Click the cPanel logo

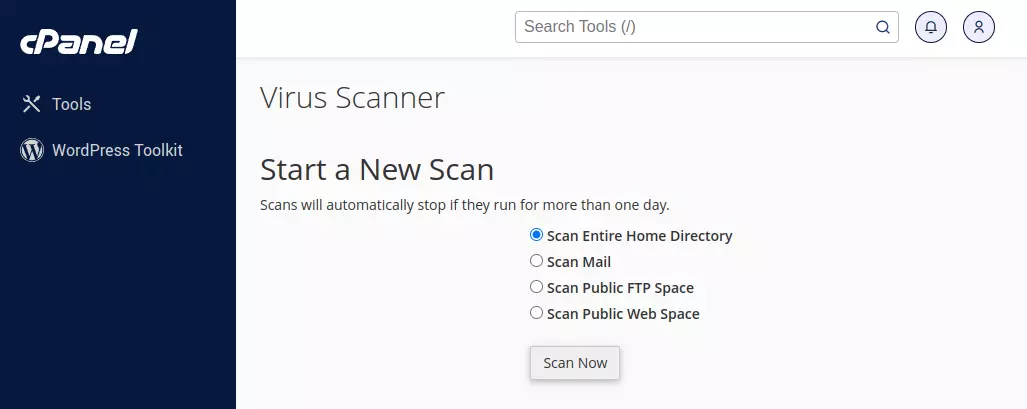pyautogui.click(x=79, y=43)
